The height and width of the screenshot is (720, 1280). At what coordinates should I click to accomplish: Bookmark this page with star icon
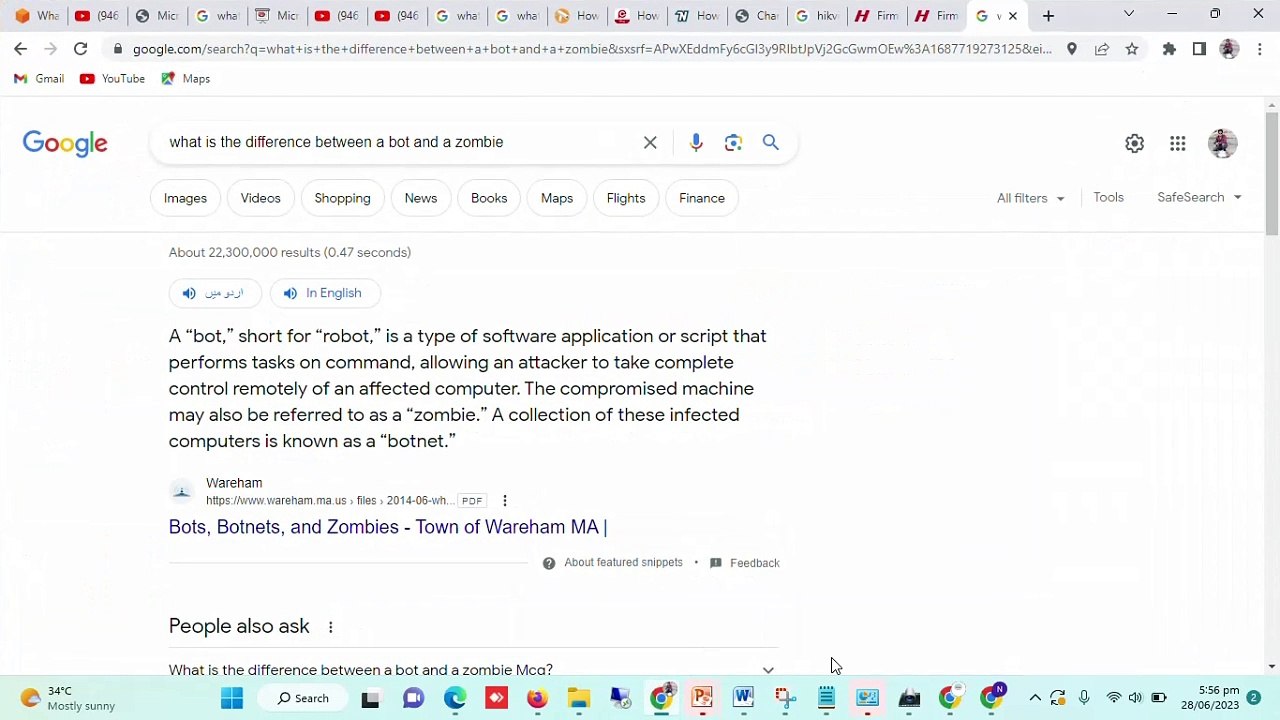pyautogui.click(x=1131, y=49)
